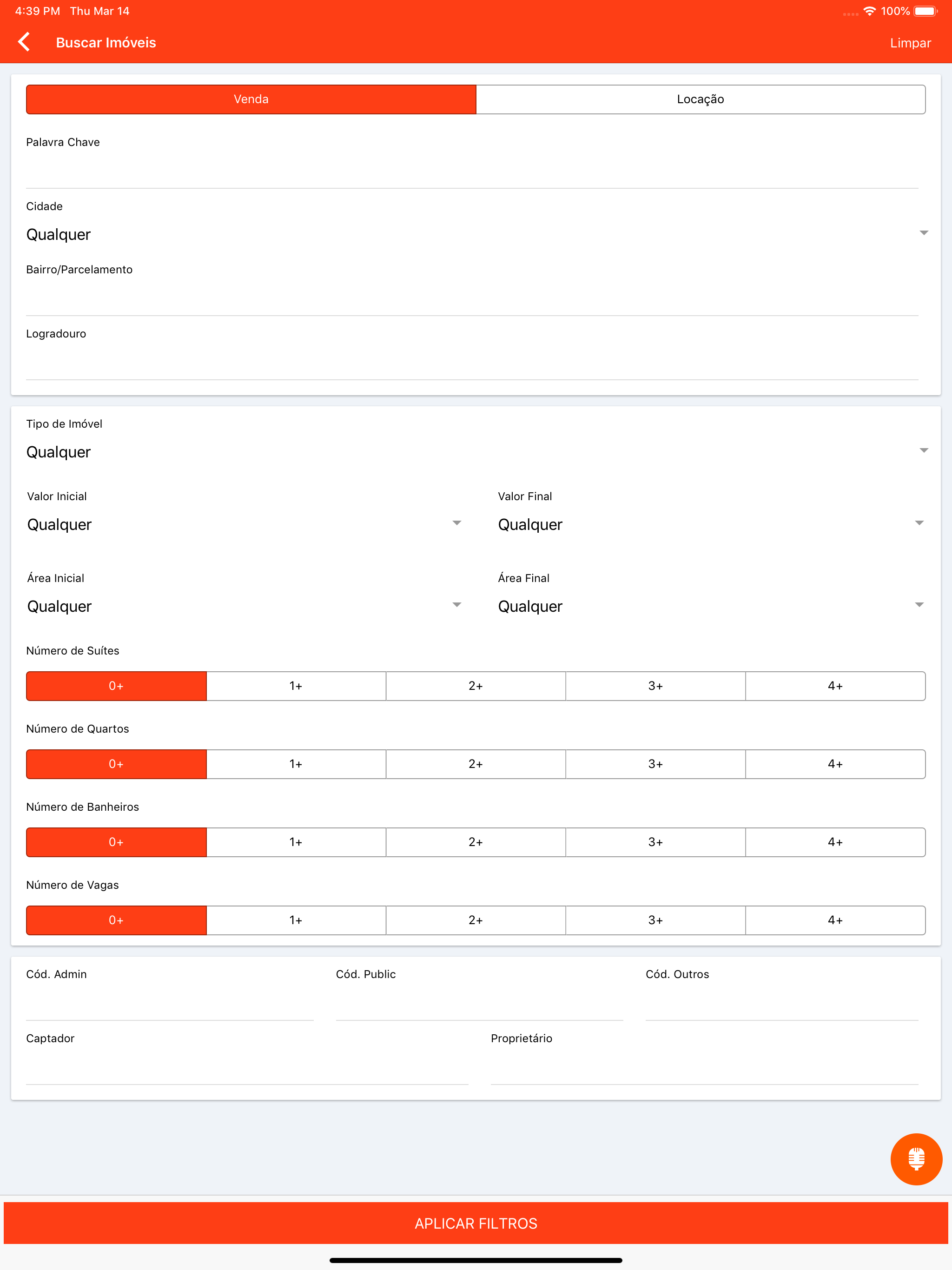This screenshot has height=1270, width=952.
Task: Focus the Bairro/Parcelamento input field
Action: point(472,299)
